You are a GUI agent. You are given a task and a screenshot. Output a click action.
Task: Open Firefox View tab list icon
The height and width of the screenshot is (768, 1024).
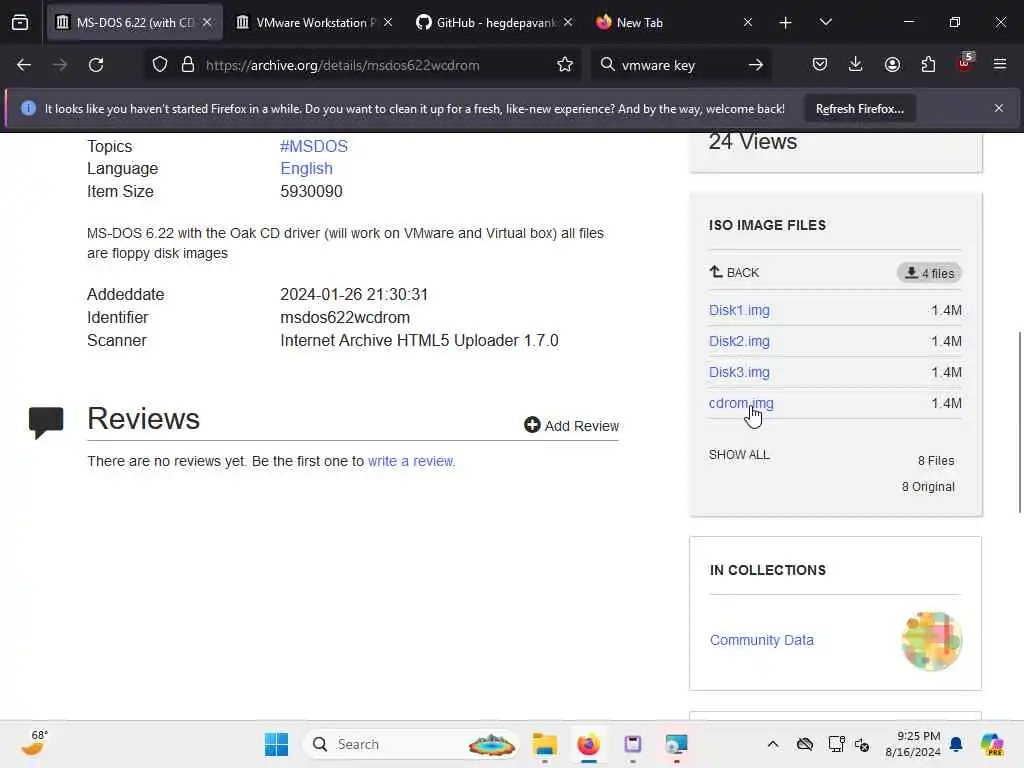[20, 22]
